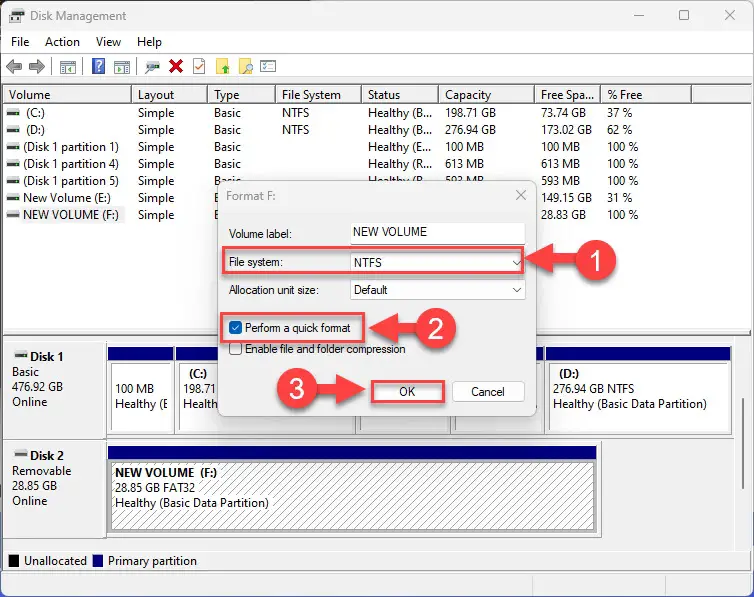Select NEW VOLUME (F:) in volume list

tap(71, 215)
